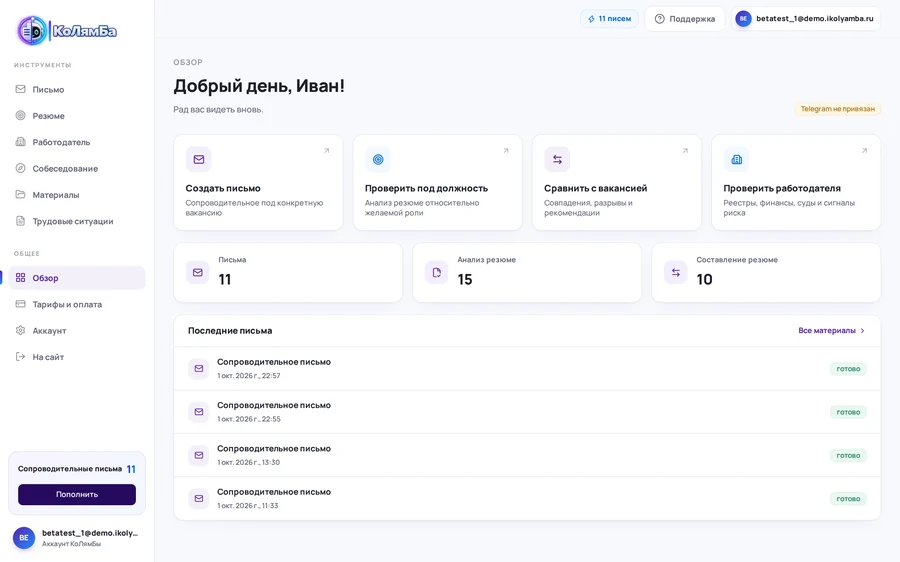Click the card icon next to Тарифы и оплата
This screenshot has width=900, height=562.
21,304
